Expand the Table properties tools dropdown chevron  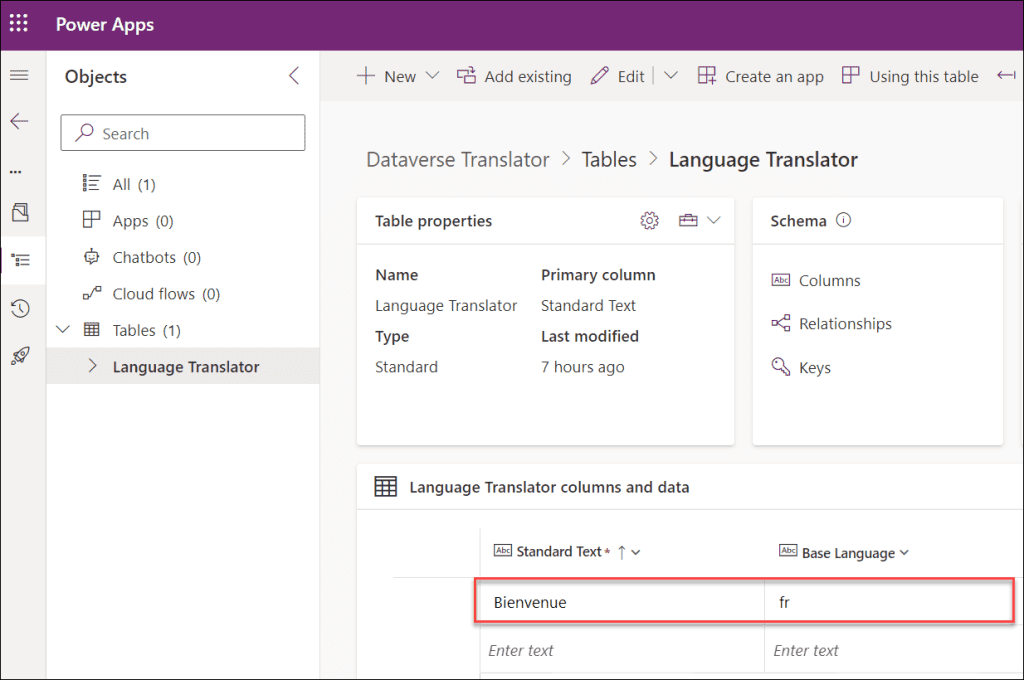[714, 220]
